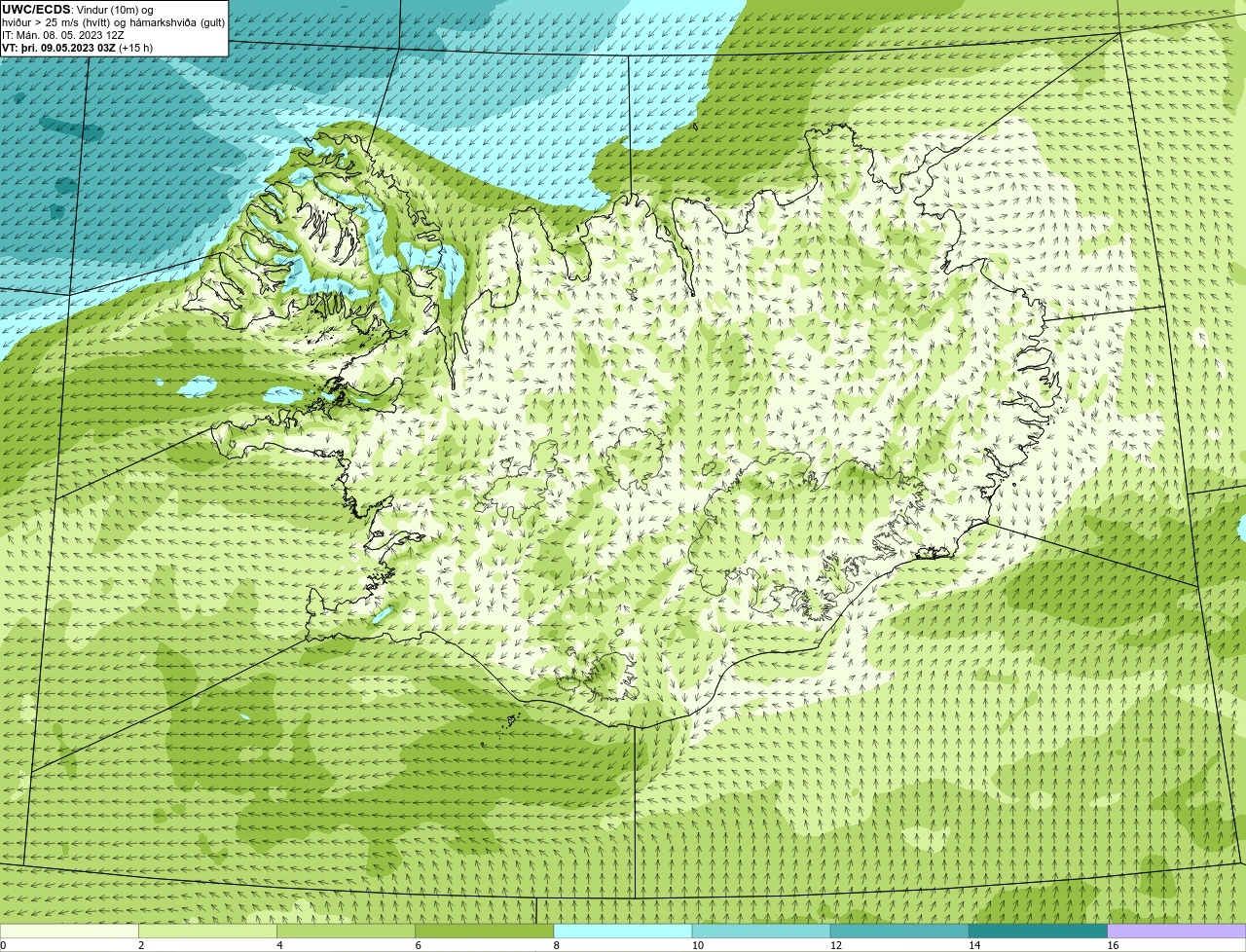Click the legend scale value '4'
The width and height of the screenshot is (1246, 952).
click(x=280, y=945)
